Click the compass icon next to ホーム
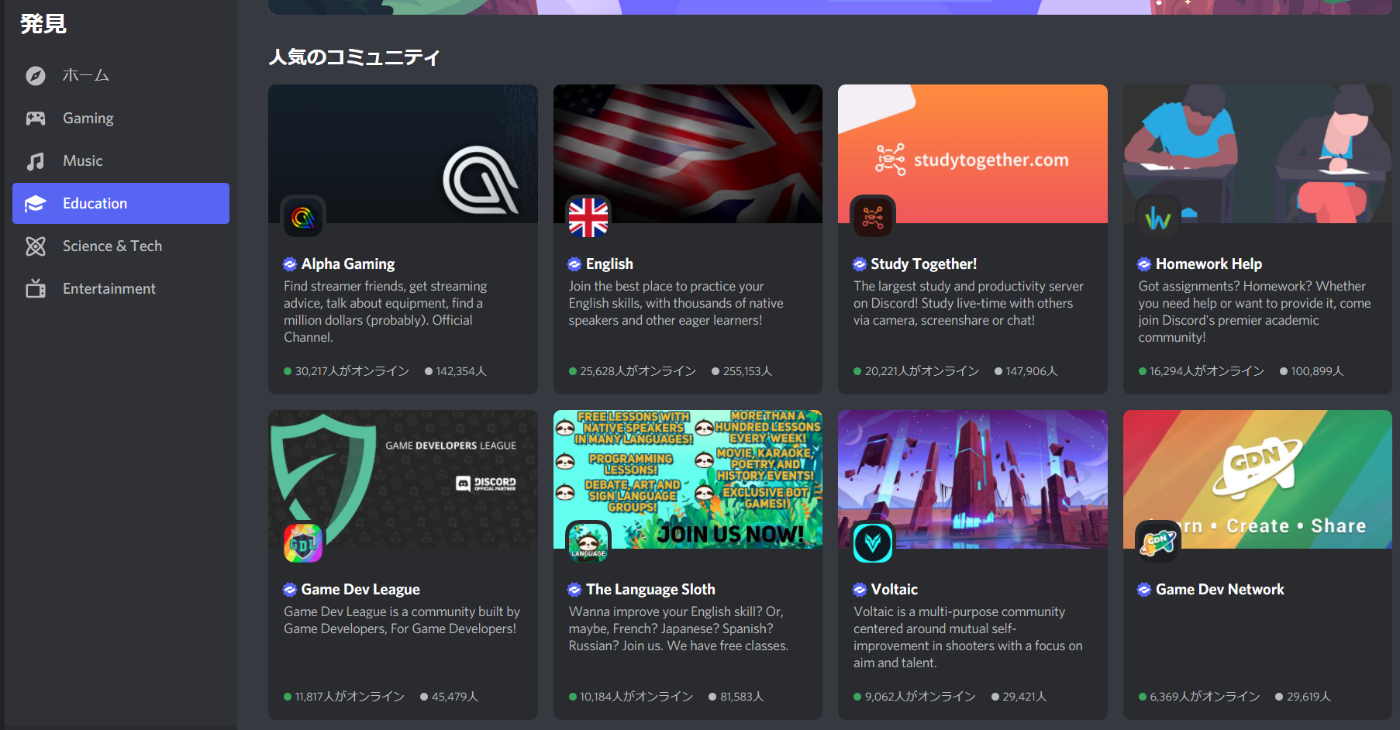Image resolution: width=1400 pixels, height=730 pixels. coord(36,75)
